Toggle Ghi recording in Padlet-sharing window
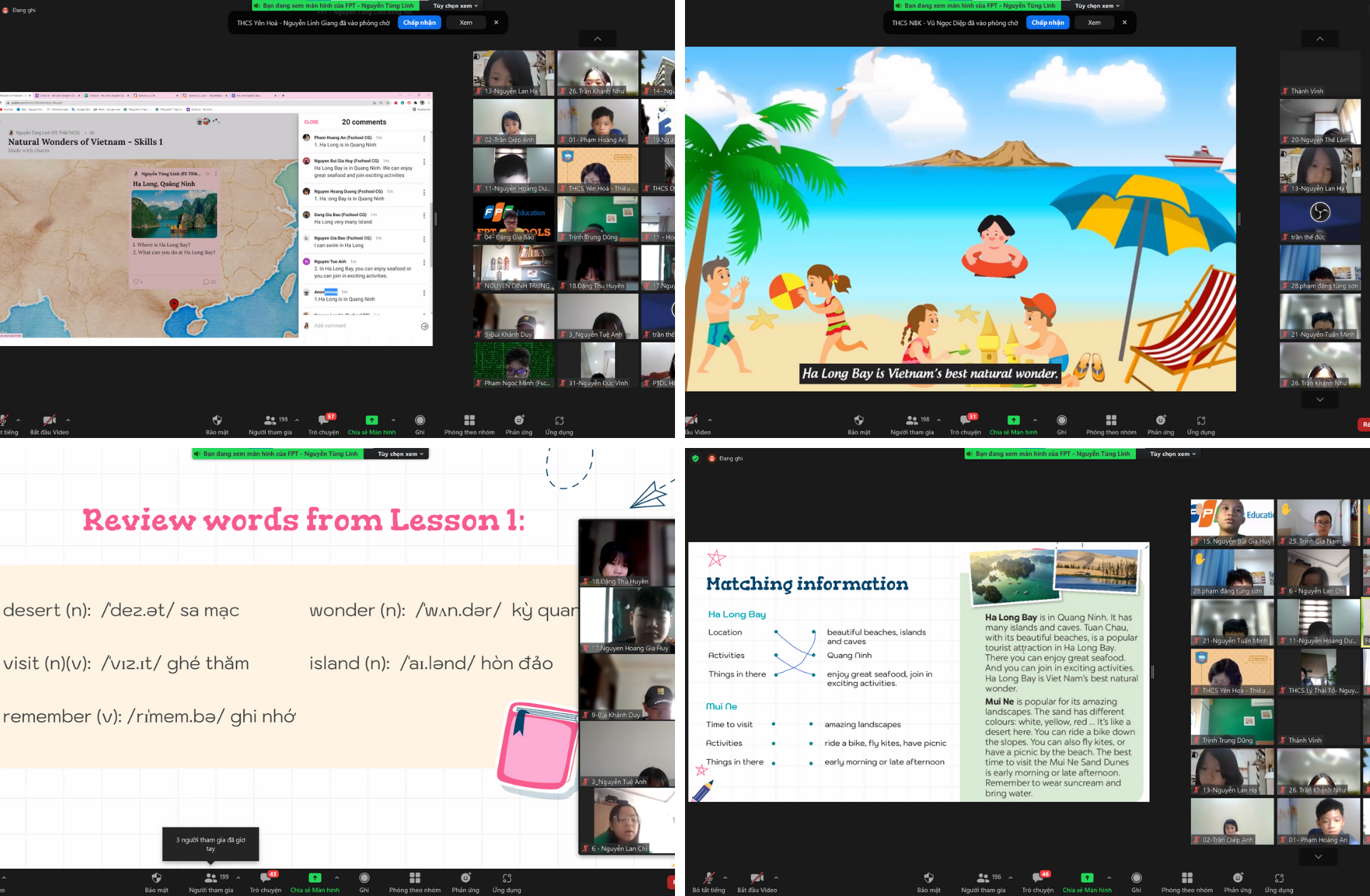The height and width of the screenshot is (896, 1370). pos(420,424)
